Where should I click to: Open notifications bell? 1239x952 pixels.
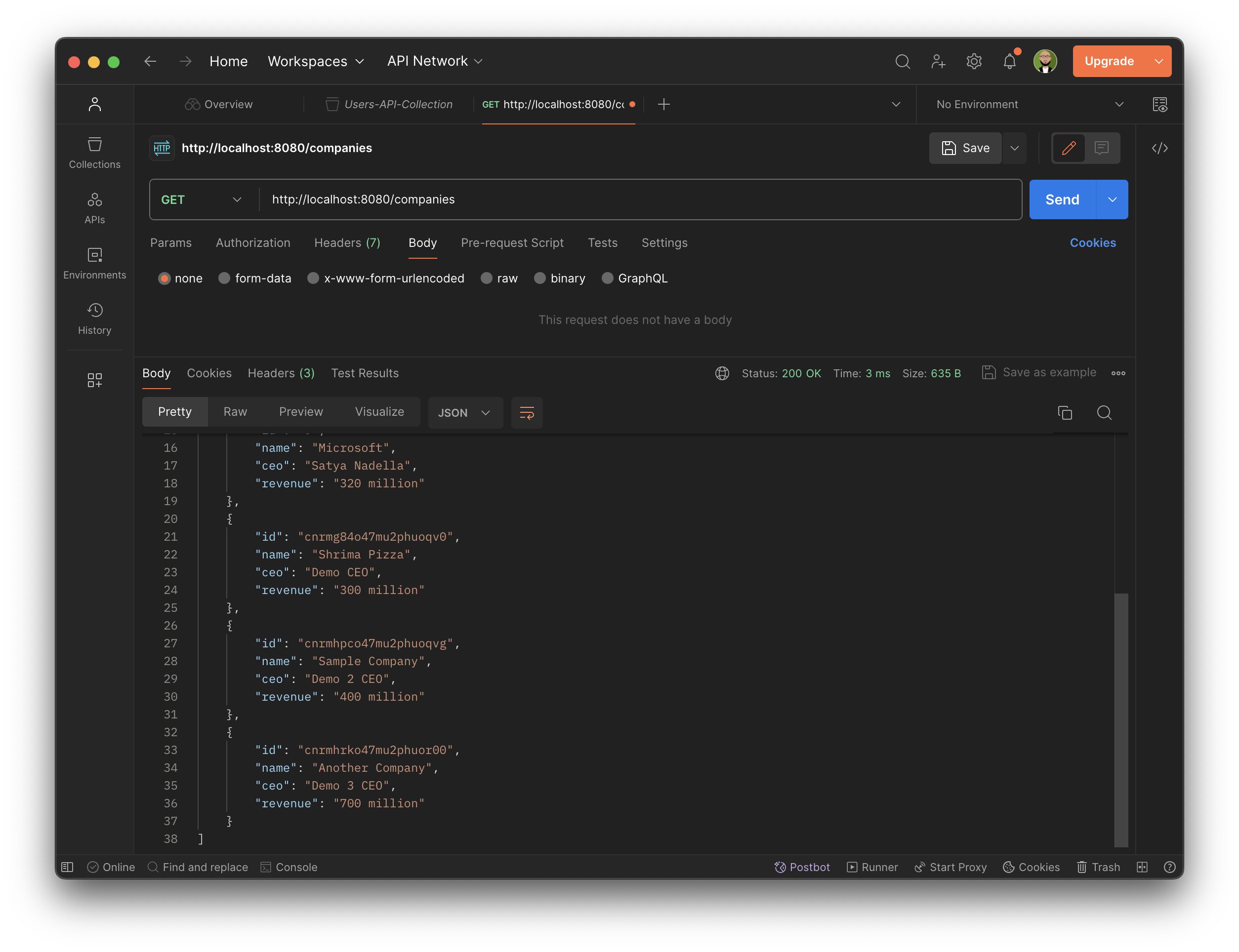pos(1009,61)
